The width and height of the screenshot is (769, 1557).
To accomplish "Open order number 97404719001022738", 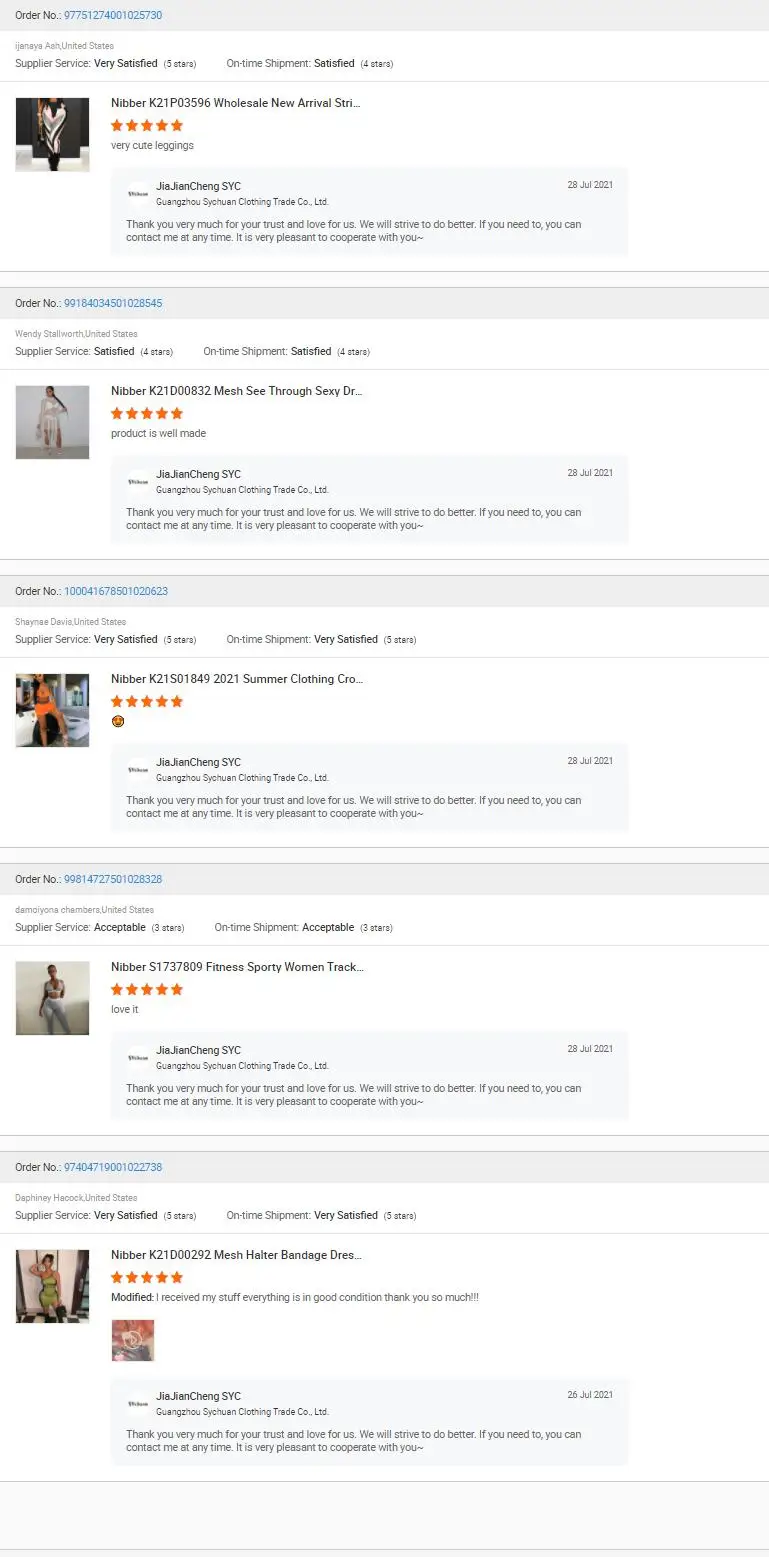I will (113, 1167).
